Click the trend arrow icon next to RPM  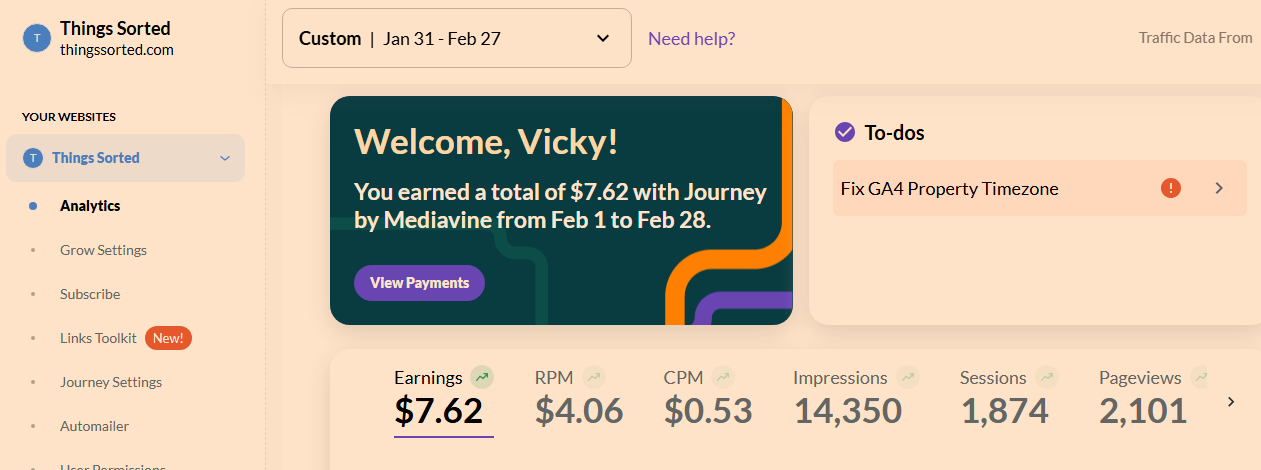[595, 378]
